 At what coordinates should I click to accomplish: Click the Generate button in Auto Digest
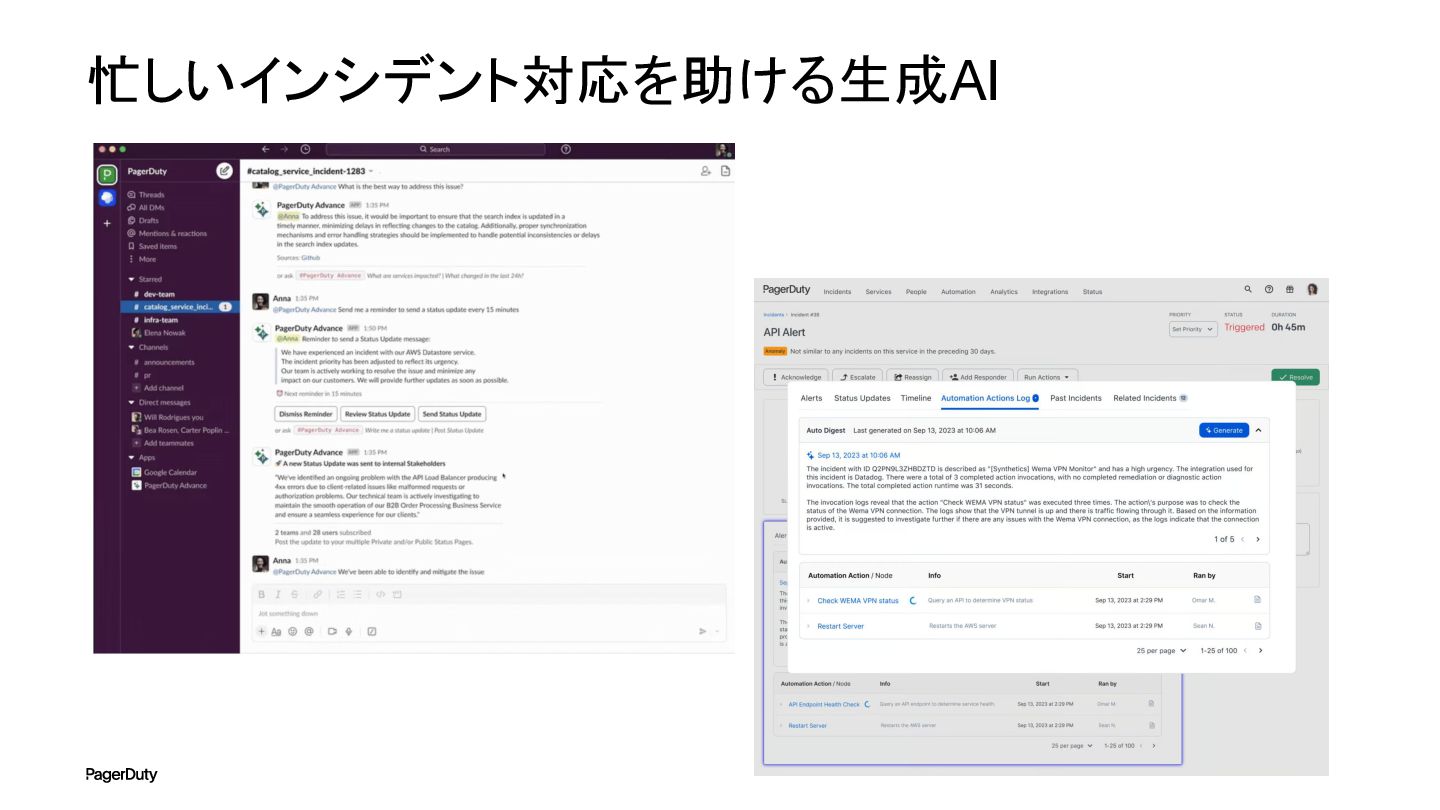coord(1224,430)
